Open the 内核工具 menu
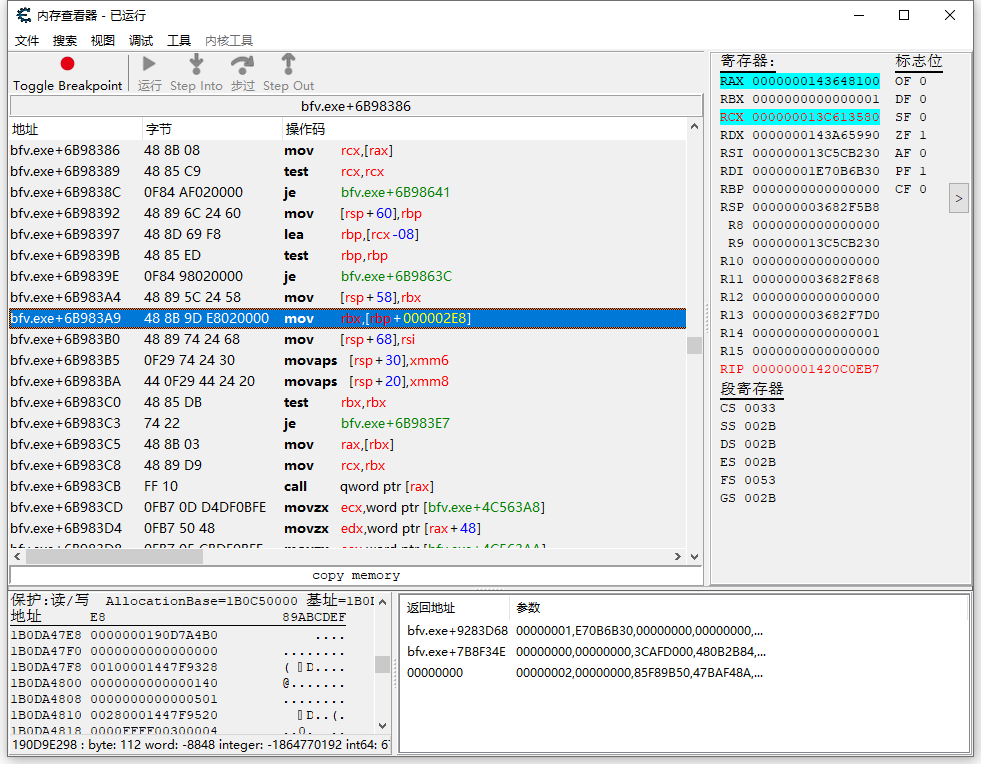981x764 pixels. coord(229,41)
